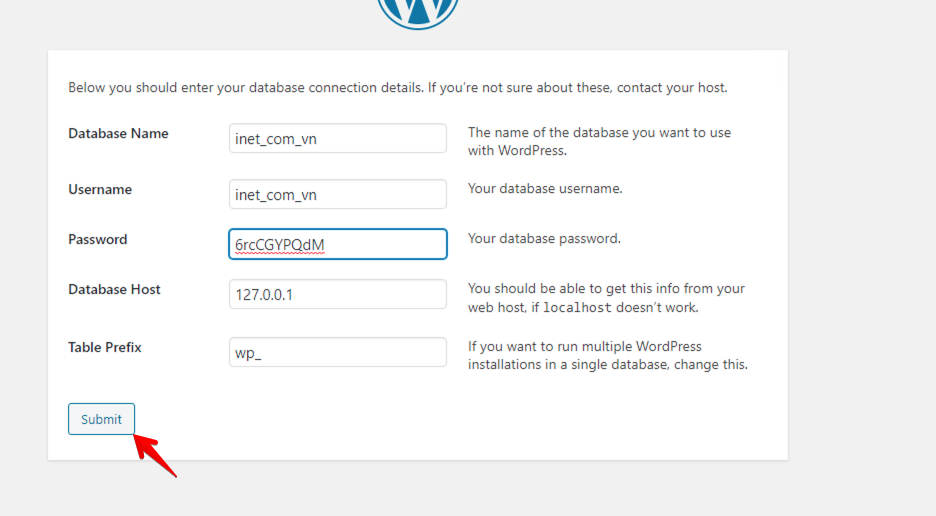Image resolution: width=936 pixels, height=516 pixels.
Task: Click the Database Host label
Action: (x=115, y=290)
